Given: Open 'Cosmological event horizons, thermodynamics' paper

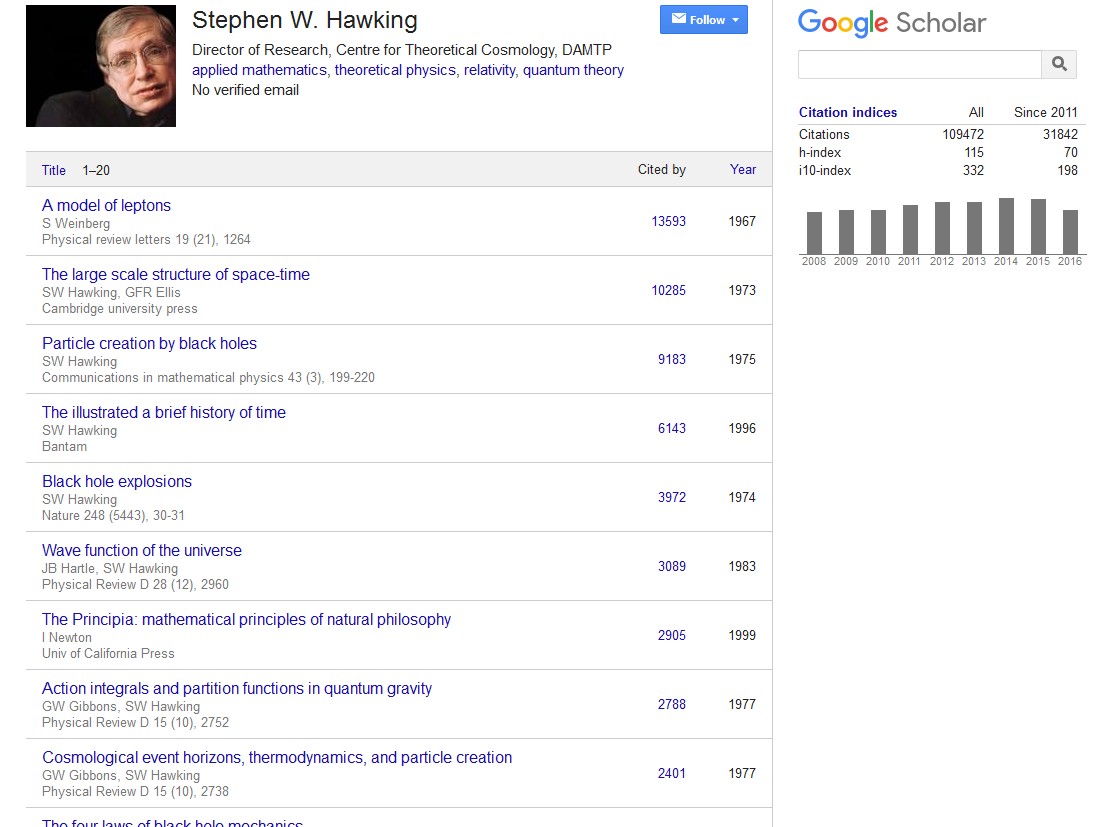Looking at the screenshot, I should pyautogui.click(x=277, y=757).
